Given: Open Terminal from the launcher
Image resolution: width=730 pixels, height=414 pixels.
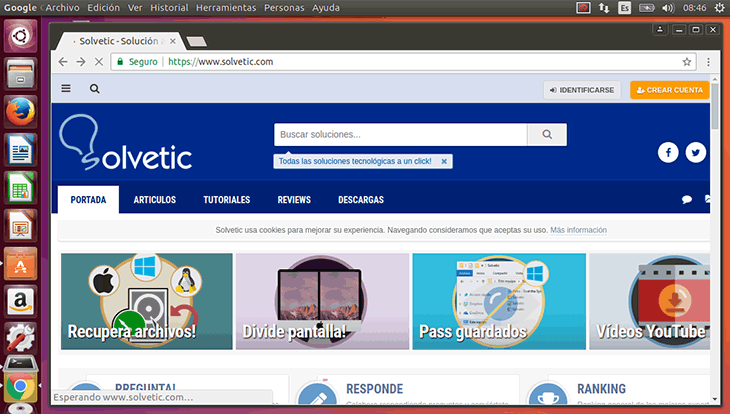Looking at the screenshot, I should (20, 364).
